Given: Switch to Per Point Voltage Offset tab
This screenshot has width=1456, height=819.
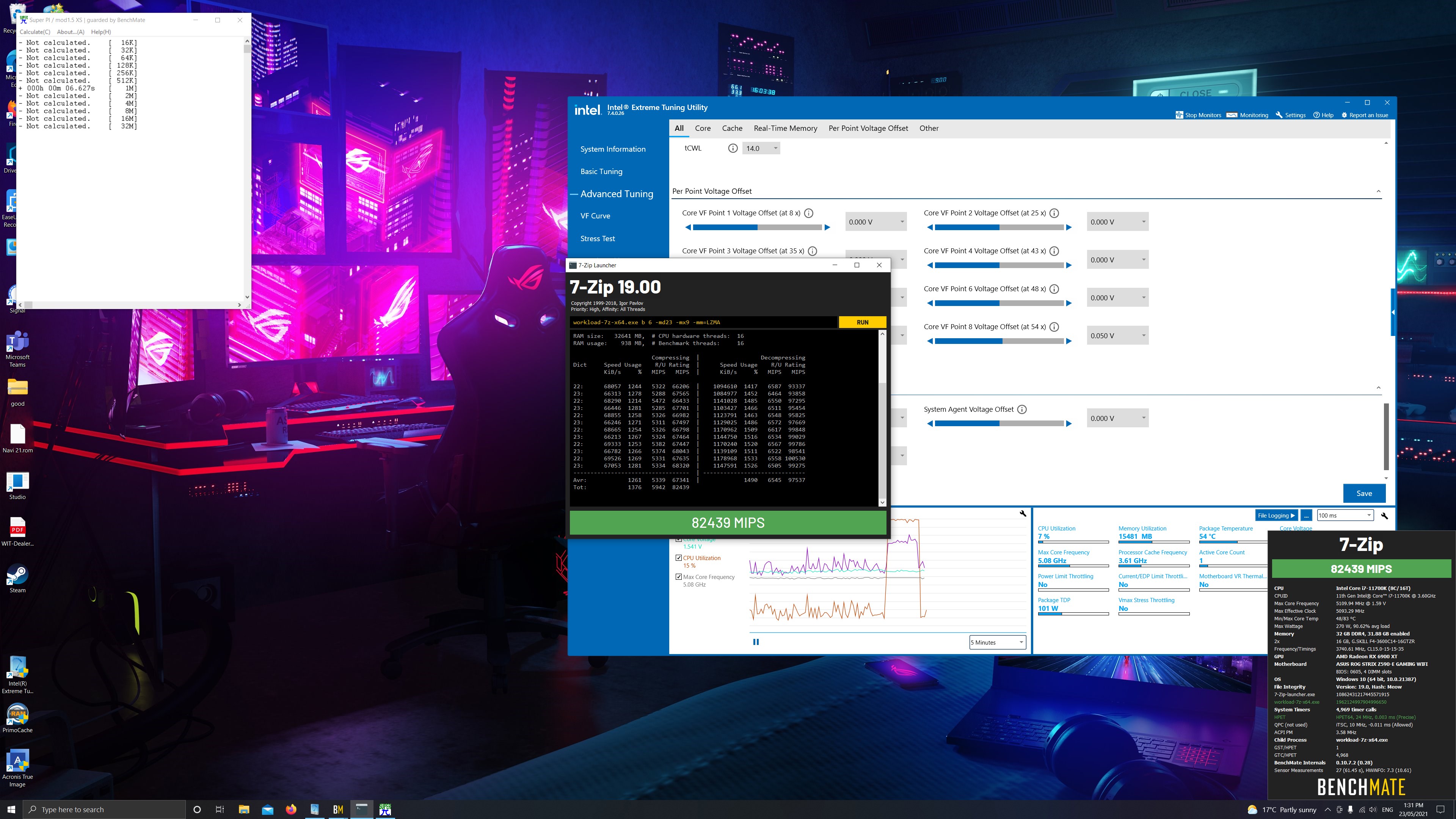Looking at the screenshot, I should click(868, 128).
